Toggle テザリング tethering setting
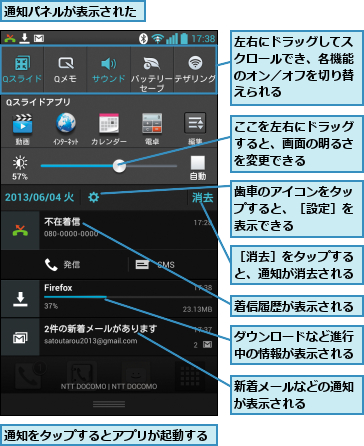 (195, 69)
